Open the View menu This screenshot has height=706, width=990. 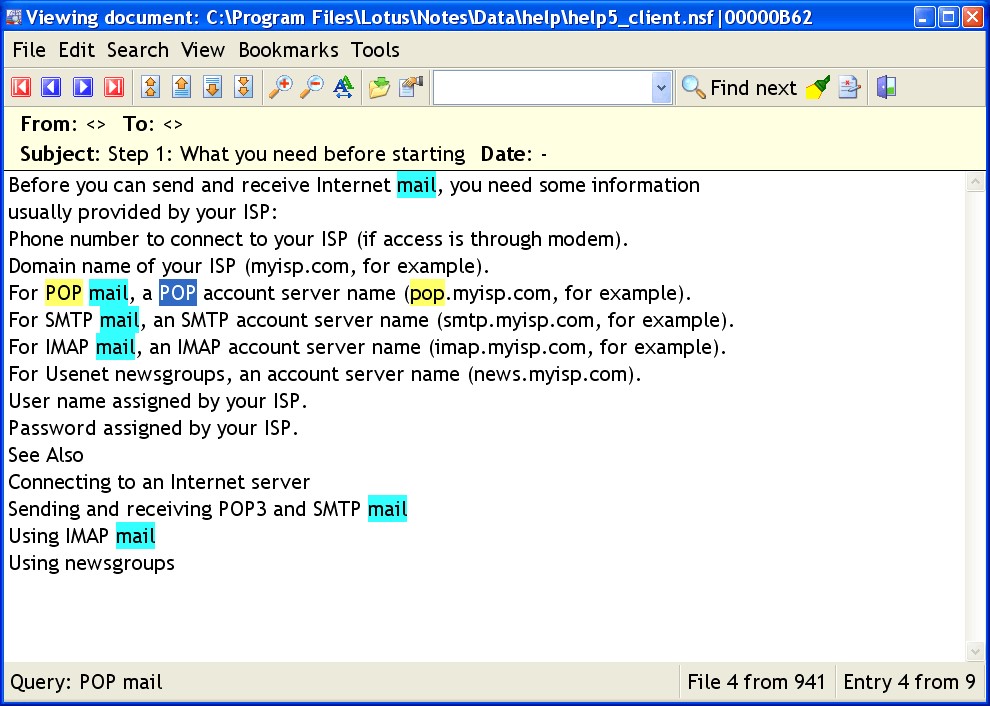[x=203, y=50]
